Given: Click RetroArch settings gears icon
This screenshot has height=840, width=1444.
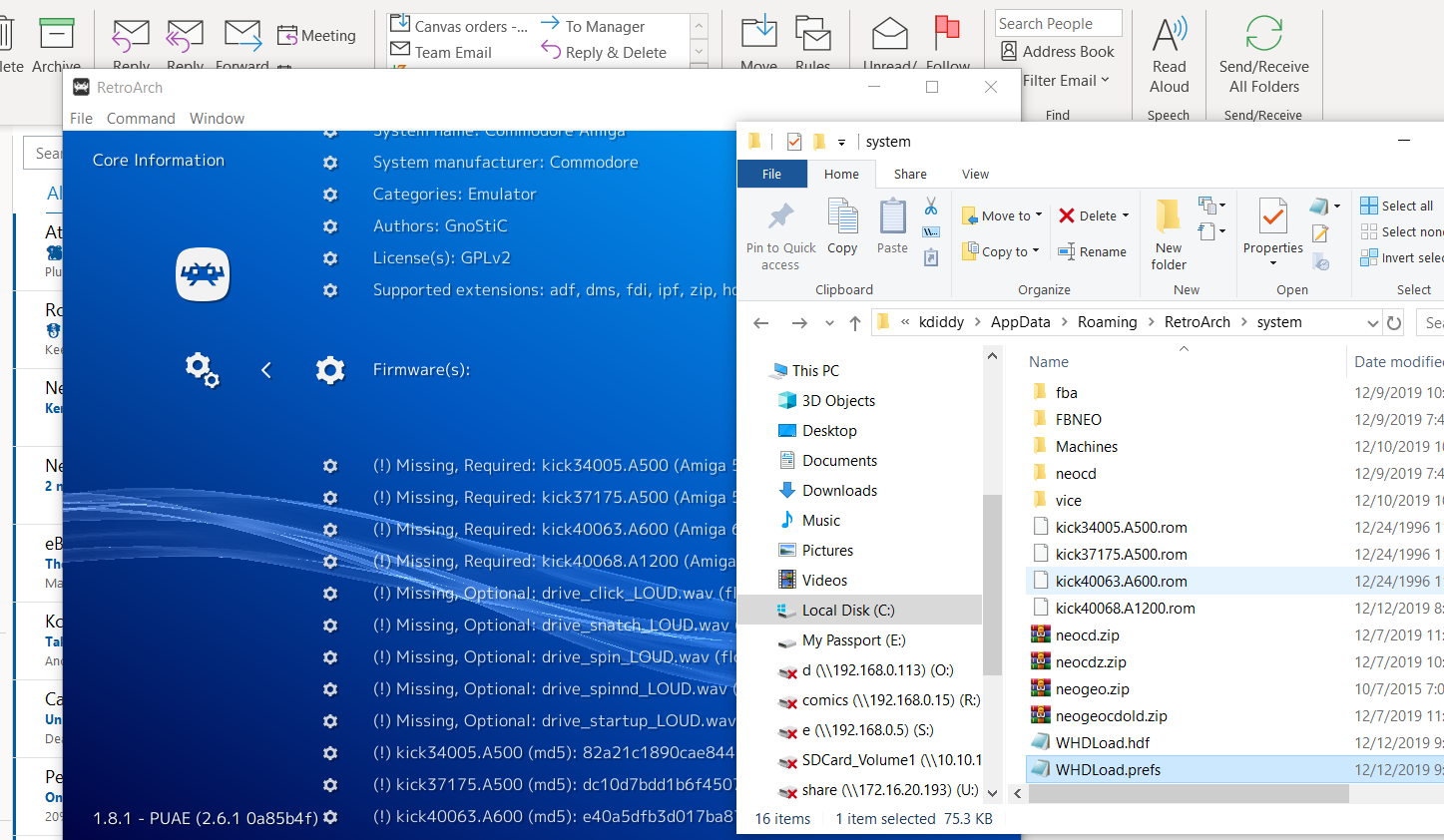Looking at the screenshot, I should click(202, 370).
